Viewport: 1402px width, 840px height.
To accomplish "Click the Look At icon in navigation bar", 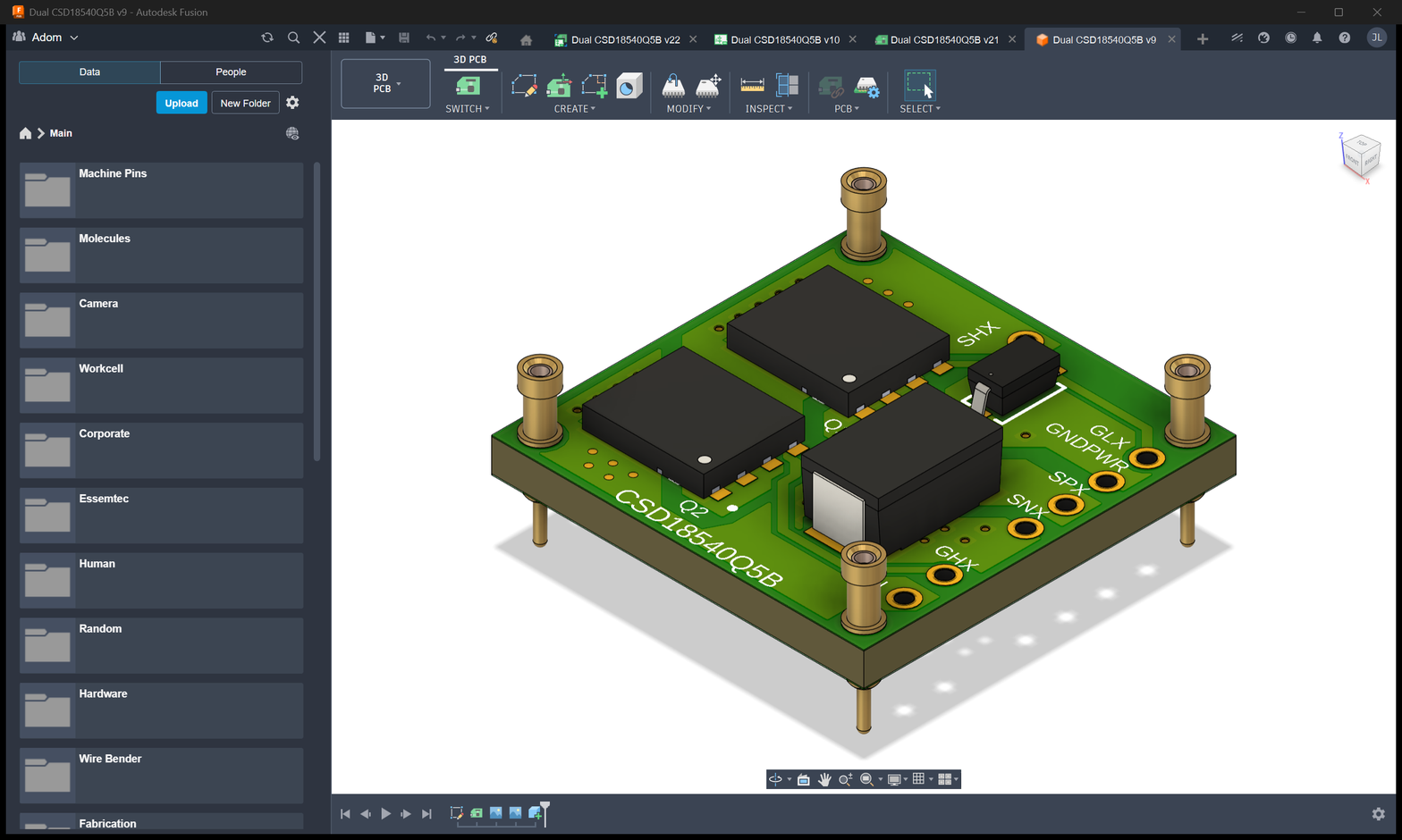I will (x=803, y=779).
